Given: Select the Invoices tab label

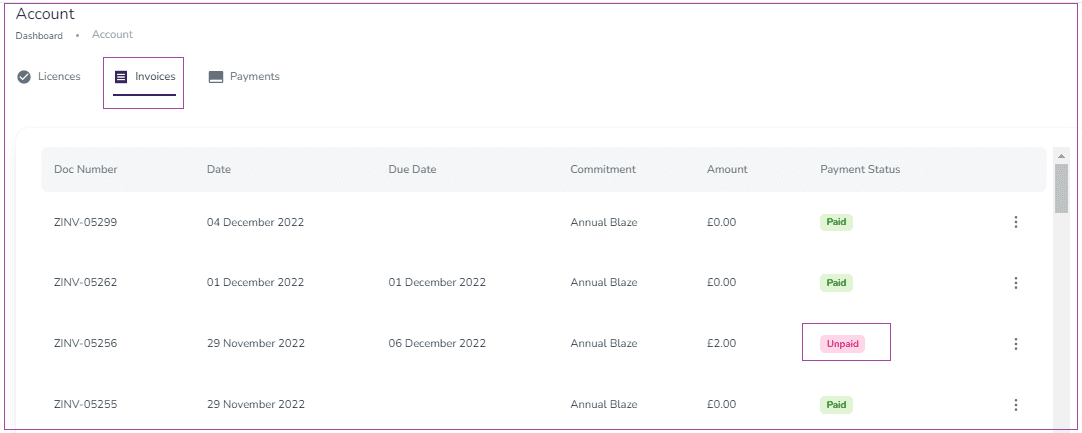Looking at the screenshot, I should click(155, 77).
